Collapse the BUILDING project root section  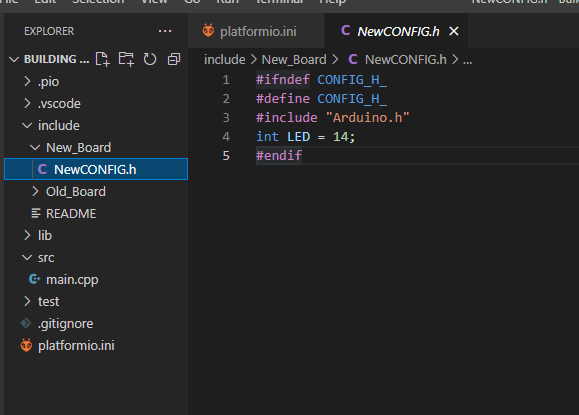pyautogui.click(x=14, y=59)
